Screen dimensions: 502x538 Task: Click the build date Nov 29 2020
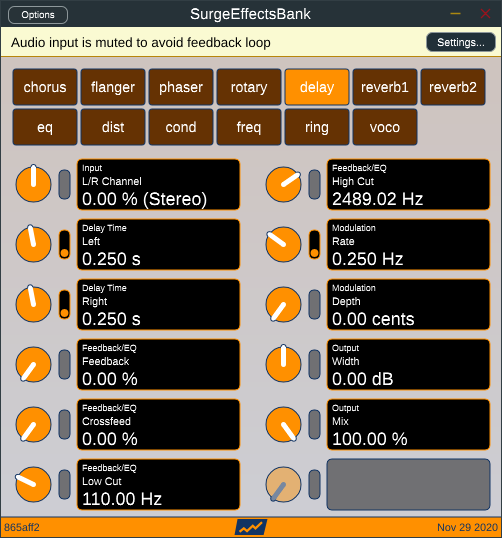point(467,527)
